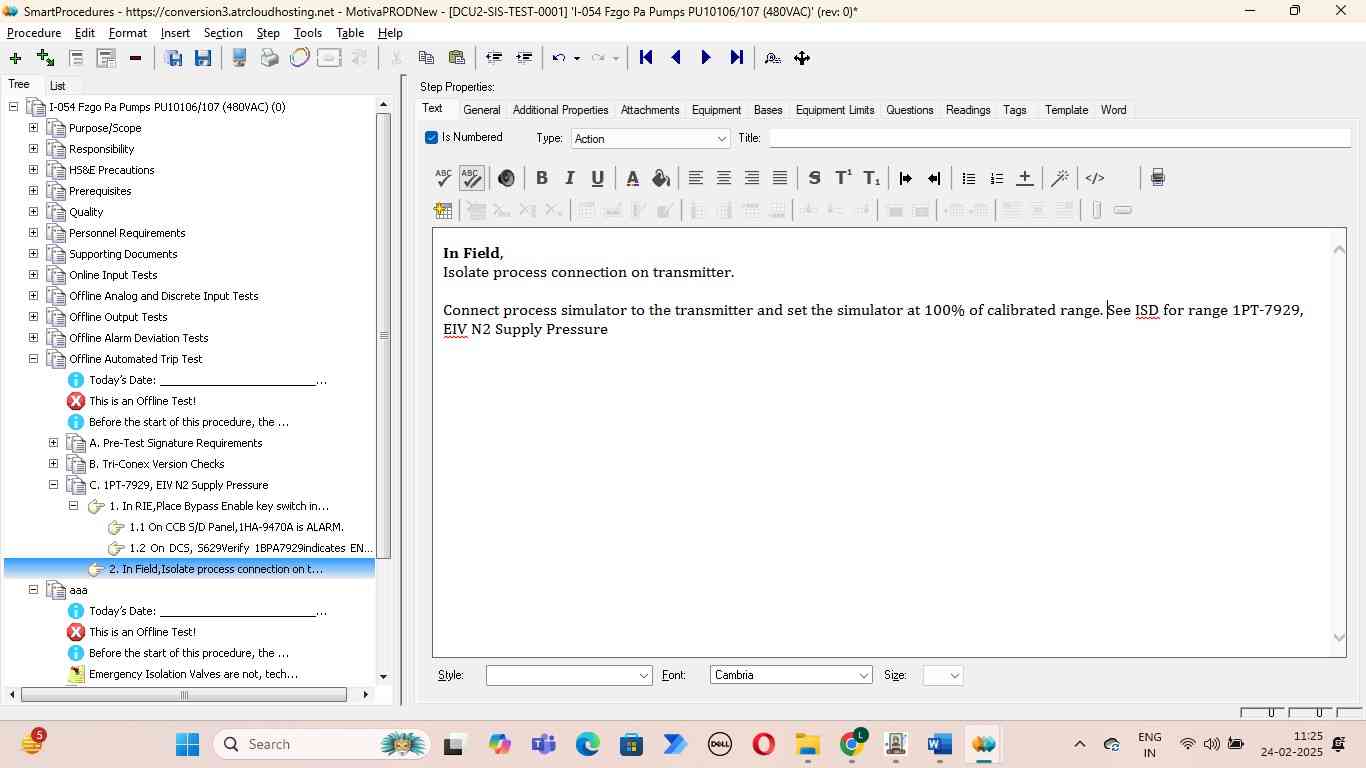Open the Procedure menu
The image size is (1366, 768).
34,33
